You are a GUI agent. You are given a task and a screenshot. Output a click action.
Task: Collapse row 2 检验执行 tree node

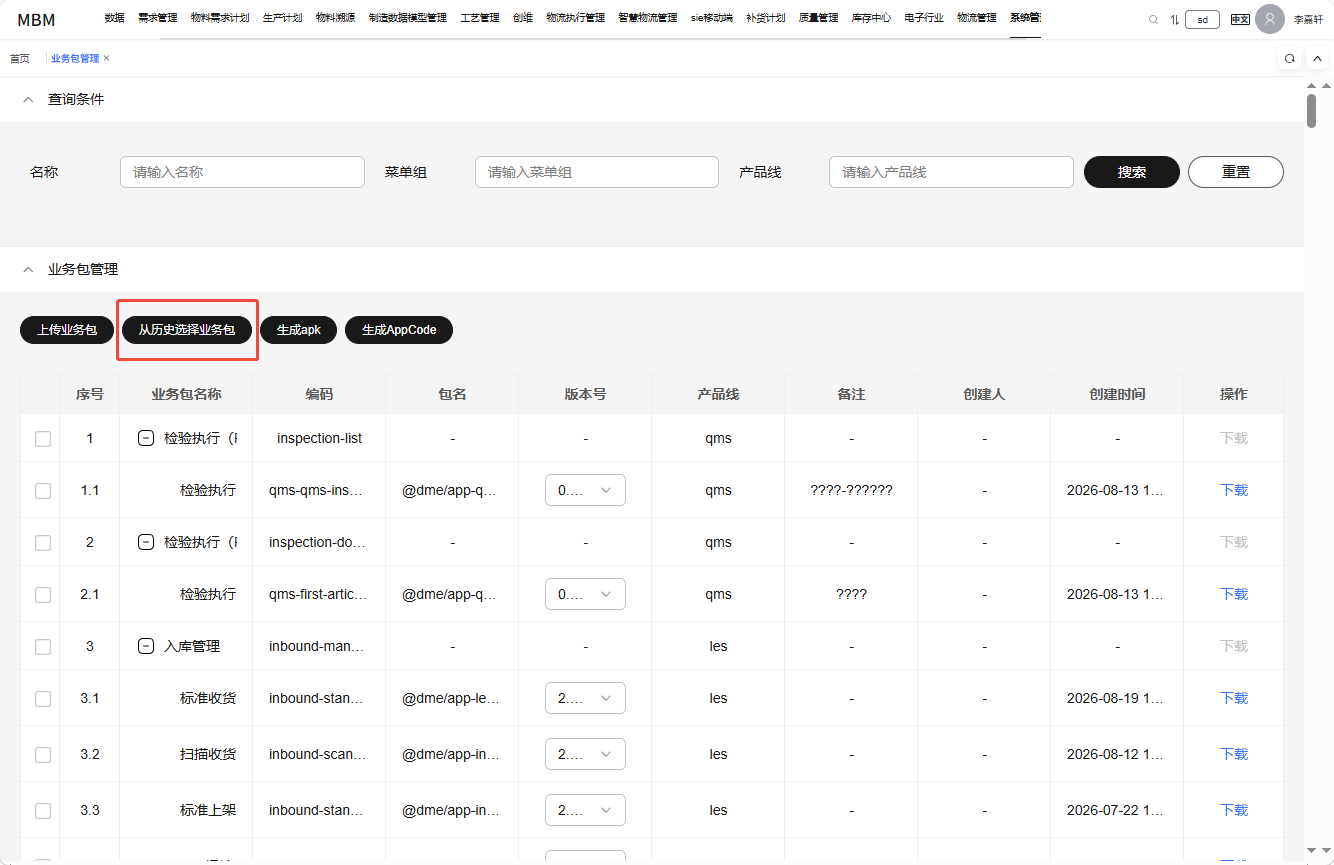pyautogui.click(x=145, y=542)
